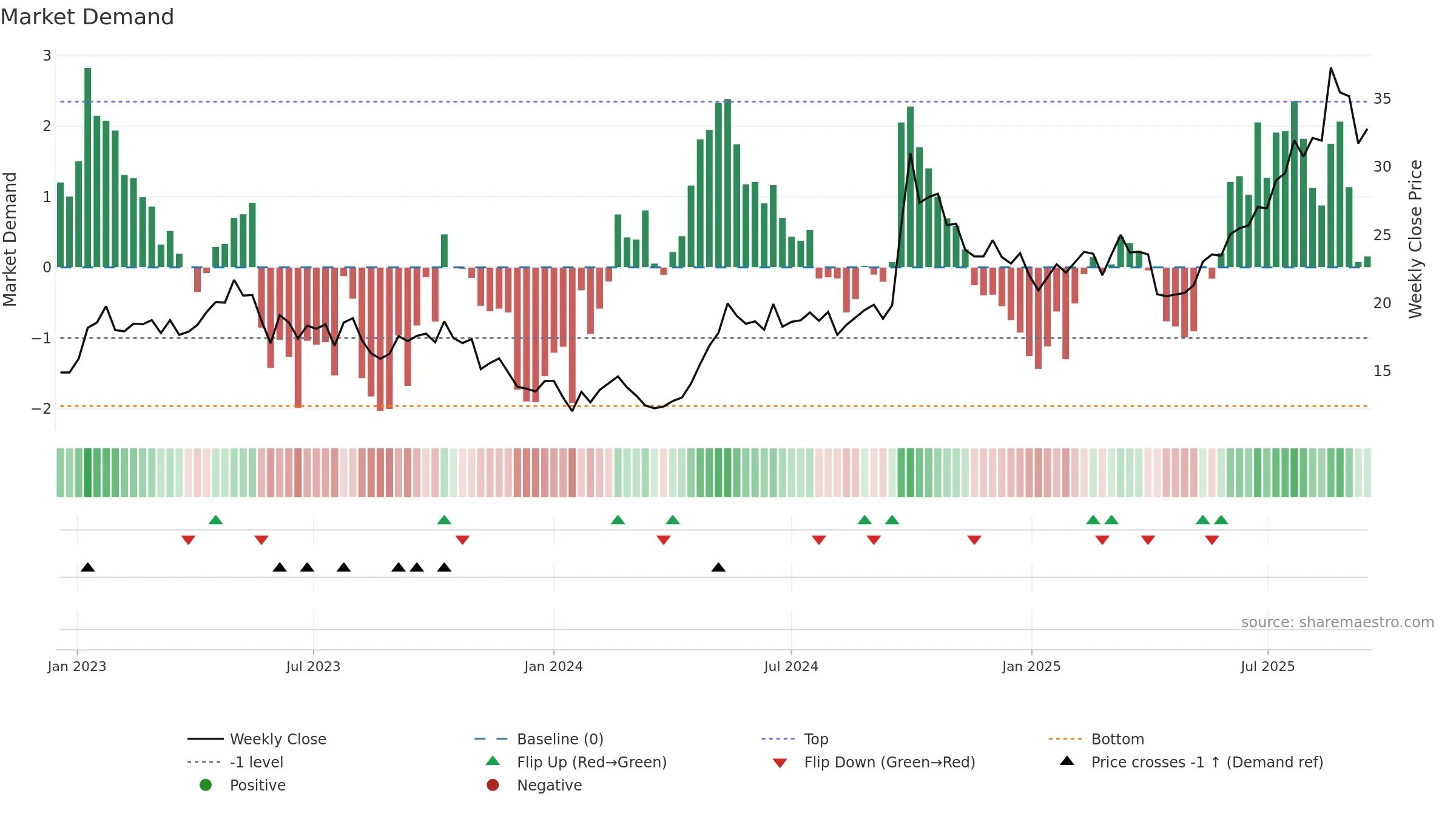Click the Jan 2025 x-axis label
This screenshot has width=1456, height=819.
click(x=1031, y=667)
